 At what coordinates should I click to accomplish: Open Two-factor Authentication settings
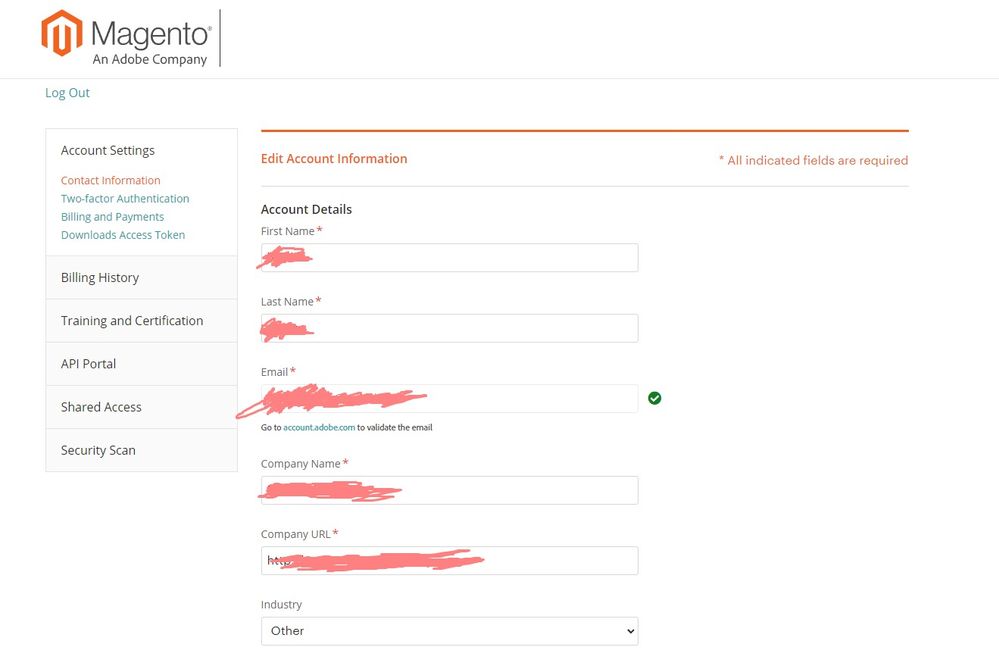coord(125,199)
